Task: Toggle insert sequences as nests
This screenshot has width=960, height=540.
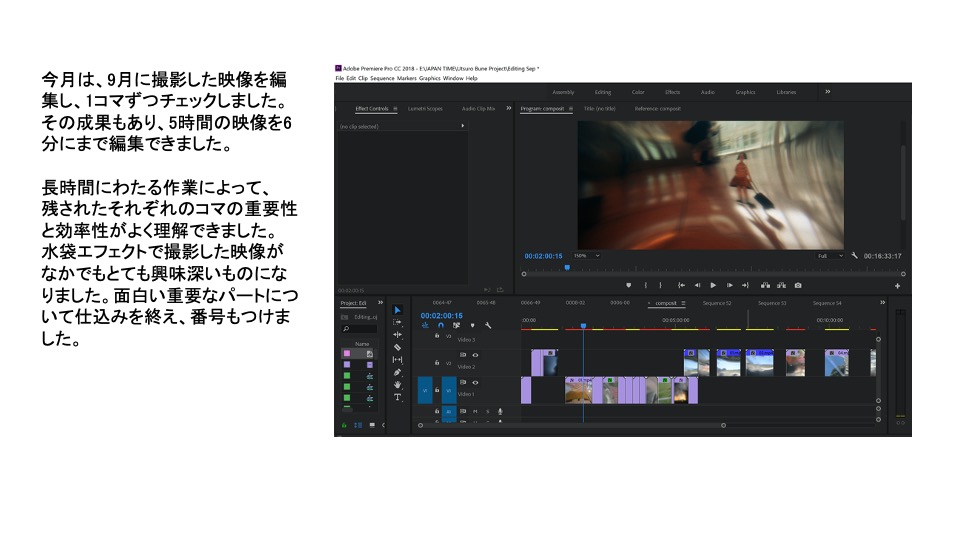Action: 425,326
